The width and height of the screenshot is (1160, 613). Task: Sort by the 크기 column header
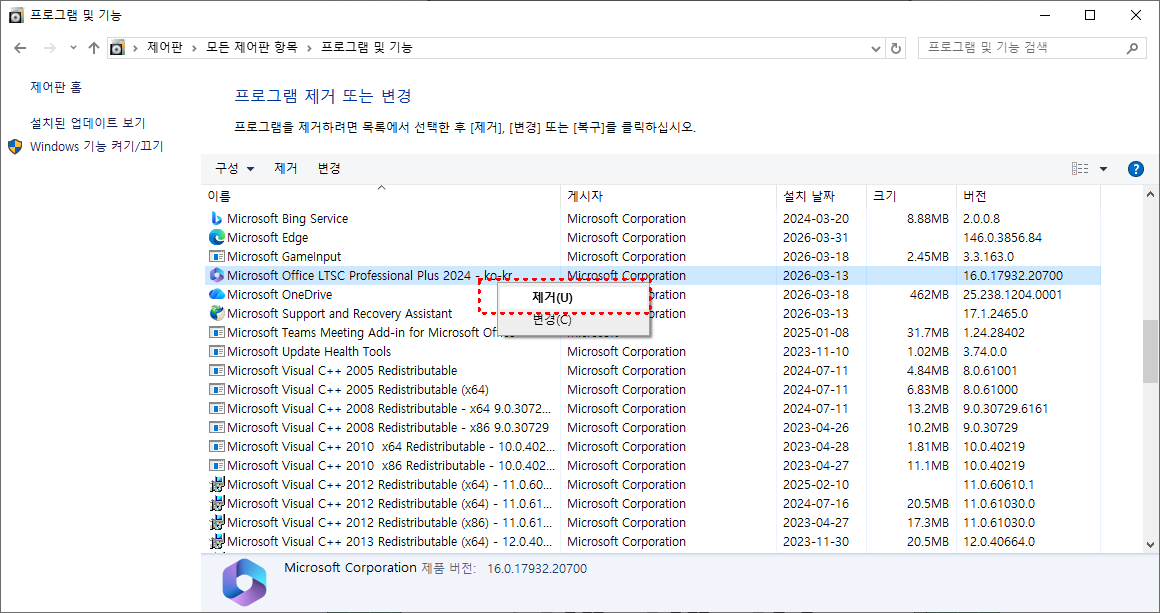911,197
